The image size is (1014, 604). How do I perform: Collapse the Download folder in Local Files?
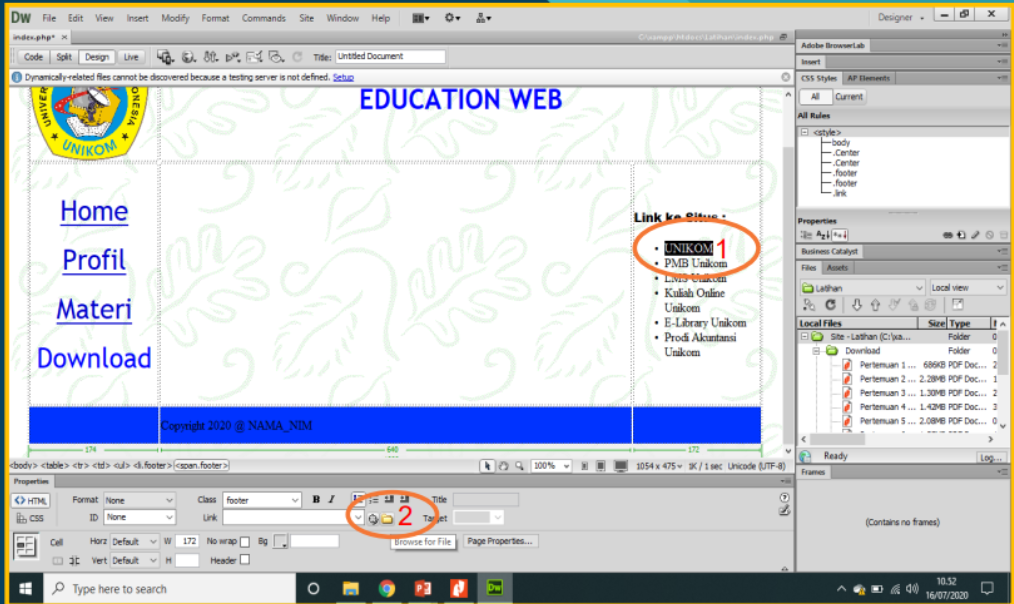click(x=817, y=351)
